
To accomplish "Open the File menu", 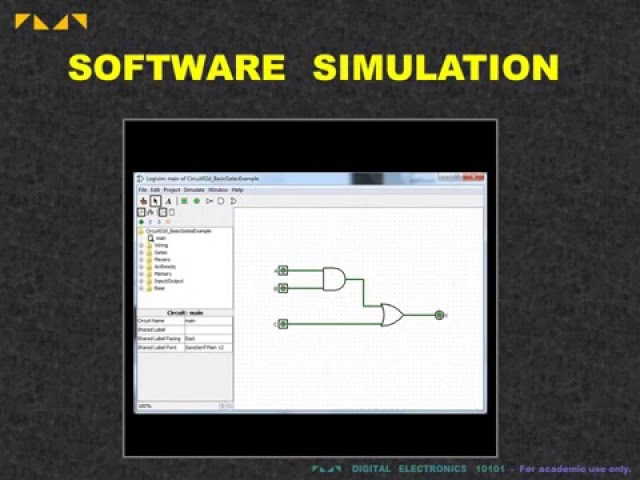I will point(142,190).
